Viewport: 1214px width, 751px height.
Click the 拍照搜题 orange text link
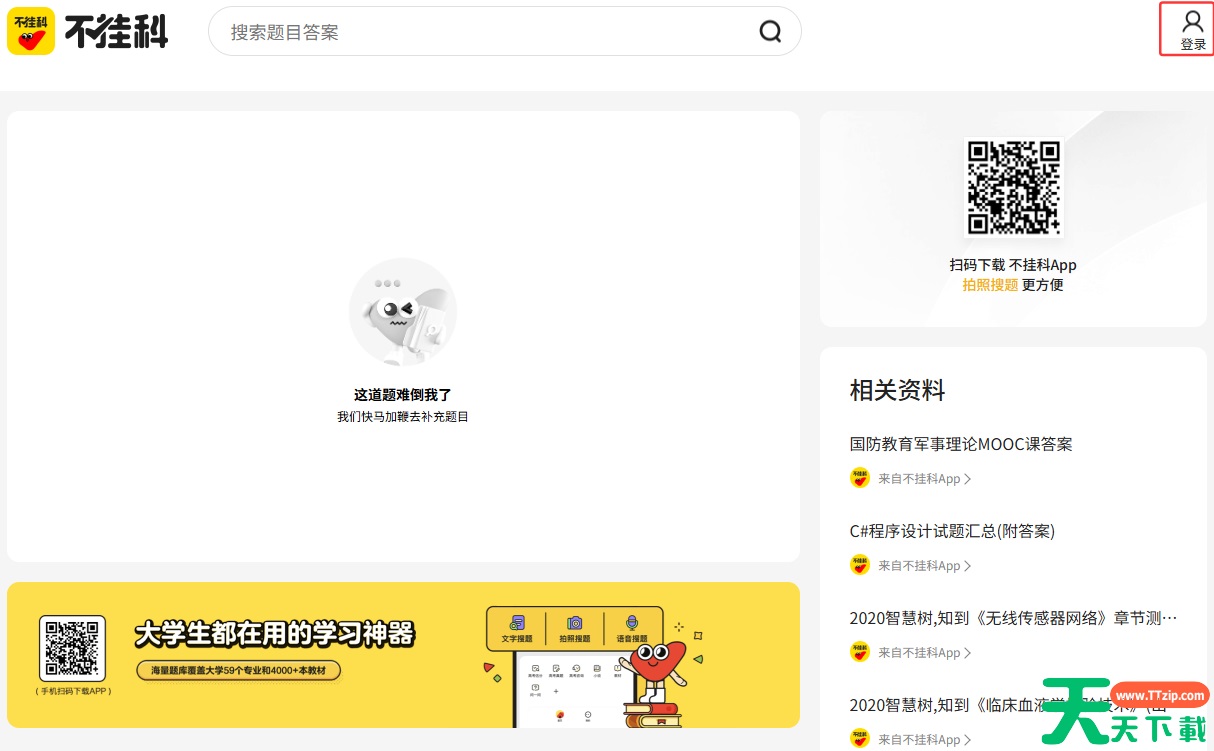tap(990, 285)
